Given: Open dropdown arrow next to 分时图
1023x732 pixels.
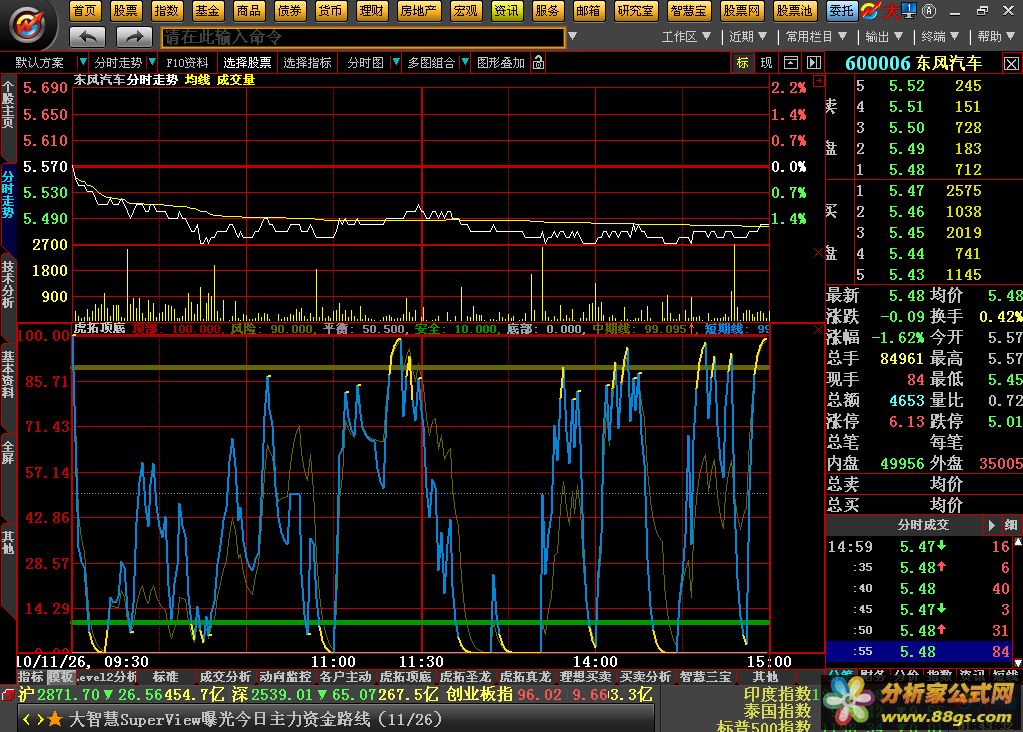Looking at the screenshot, I should (x=395, y=62).
